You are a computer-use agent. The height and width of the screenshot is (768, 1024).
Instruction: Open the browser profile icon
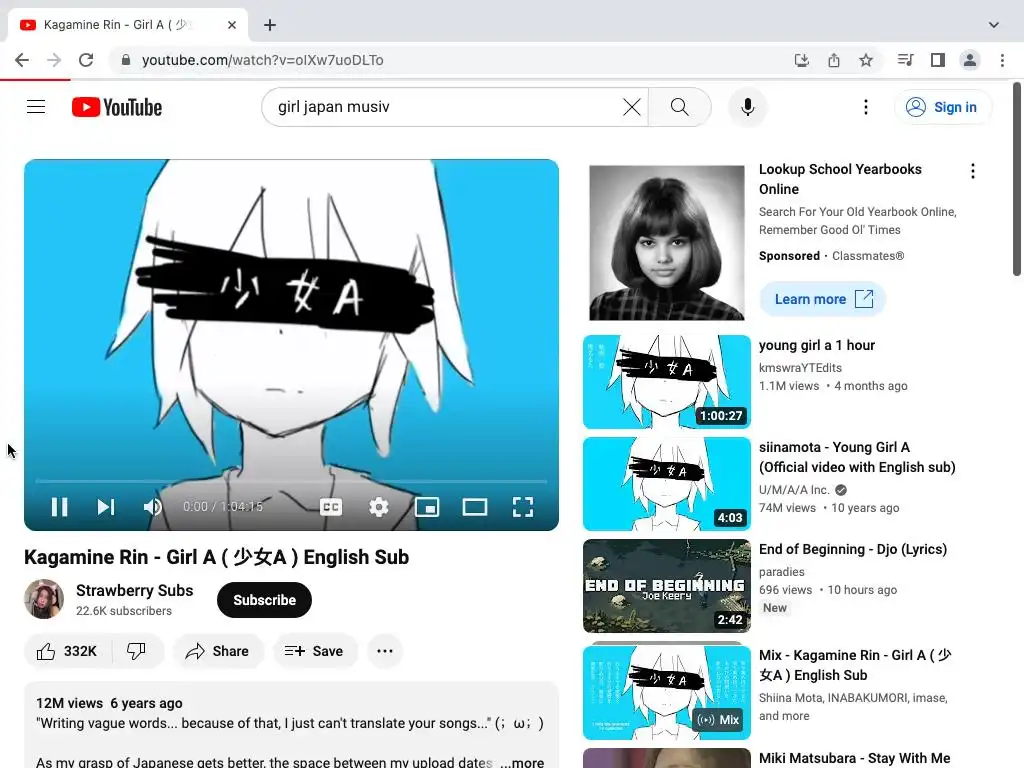click(970, 60)
